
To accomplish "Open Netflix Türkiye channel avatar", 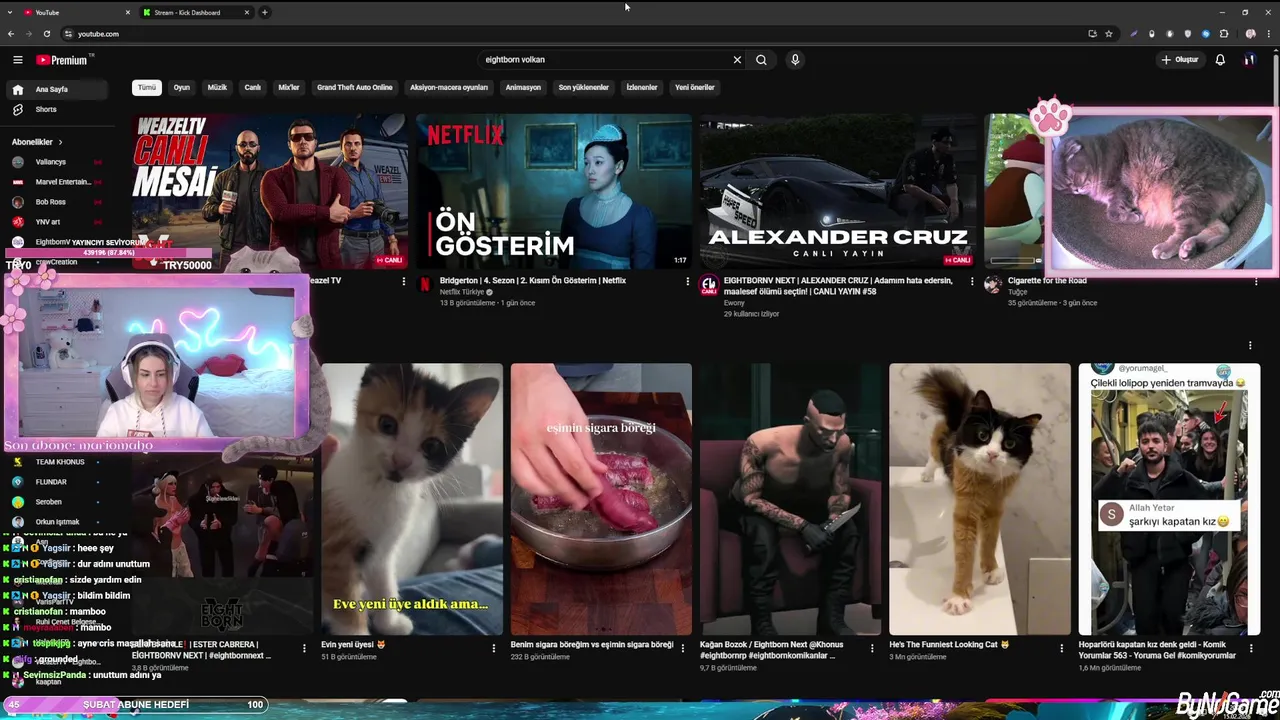I will tap(424, 284).
